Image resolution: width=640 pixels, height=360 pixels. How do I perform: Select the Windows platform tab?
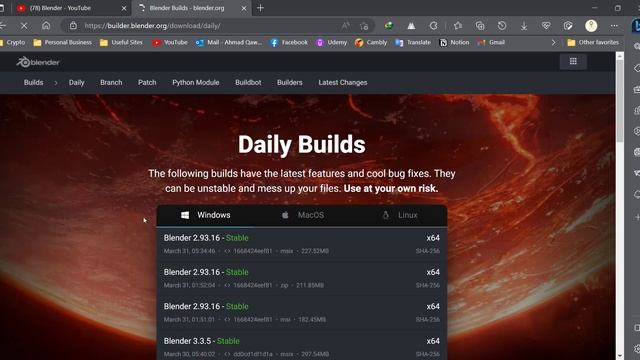tap(205, 215)
